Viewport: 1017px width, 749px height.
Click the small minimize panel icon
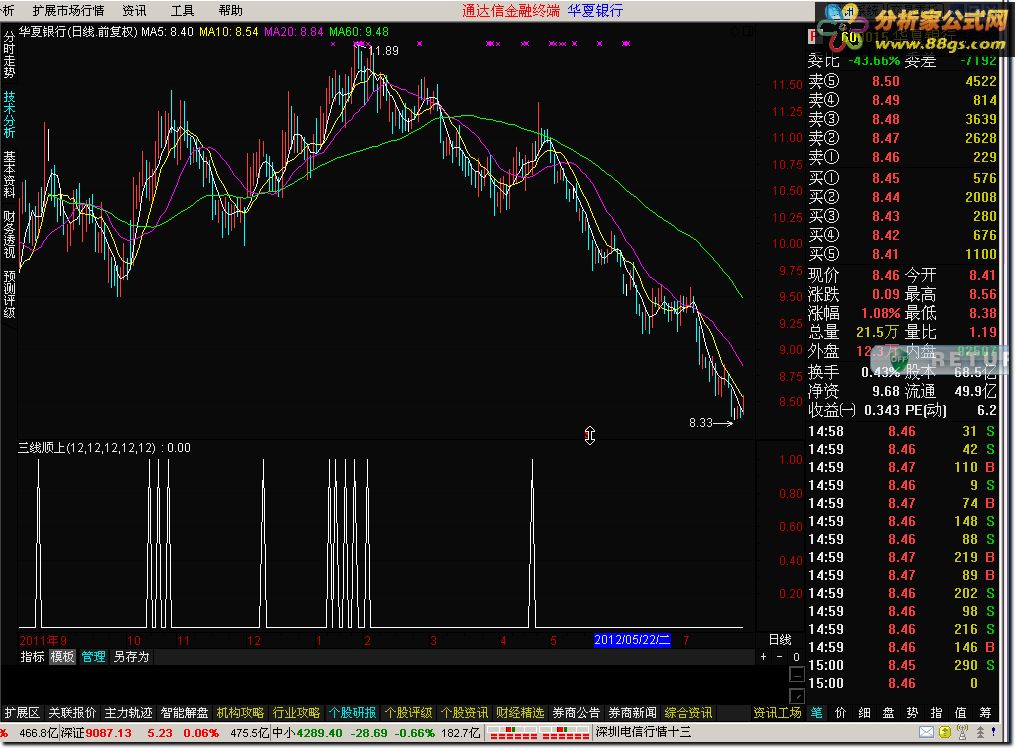797,674
